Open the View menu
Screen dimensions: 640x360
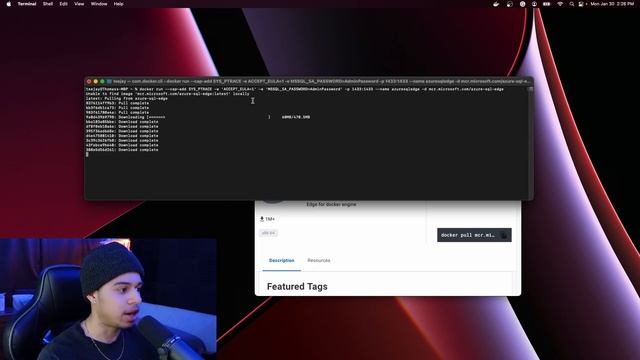pyautogui.click(x=79, y=4)
